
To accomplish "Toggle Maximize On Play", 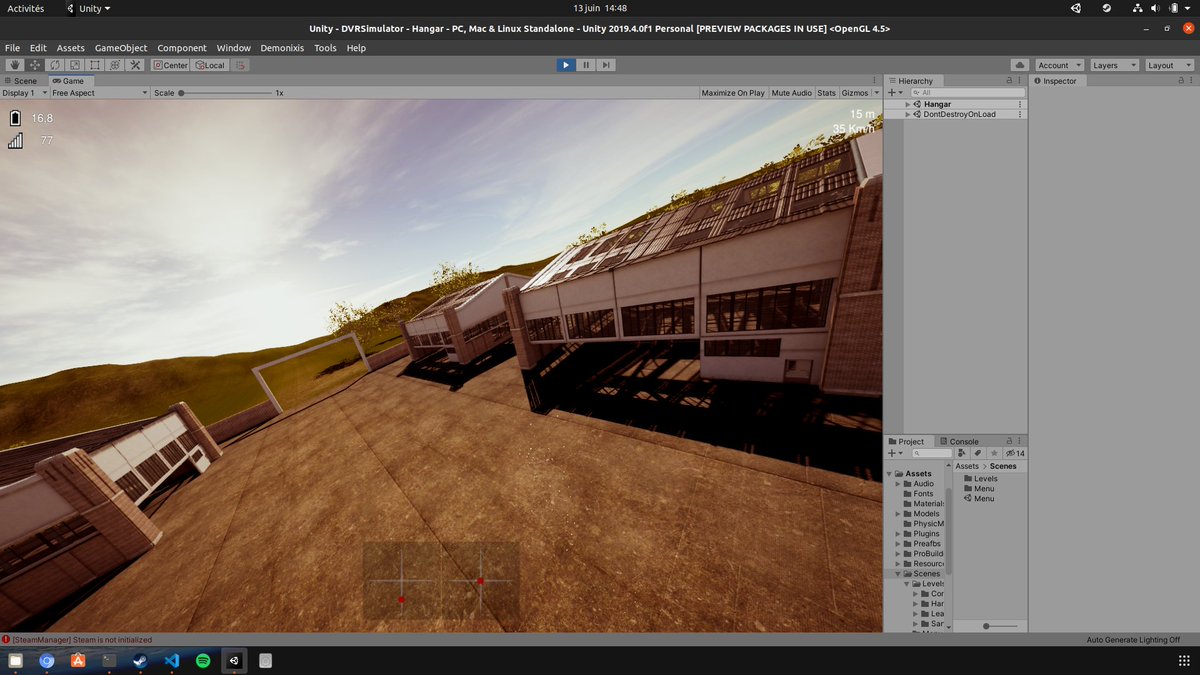I will pyautogui.click(x=733, y=93).
